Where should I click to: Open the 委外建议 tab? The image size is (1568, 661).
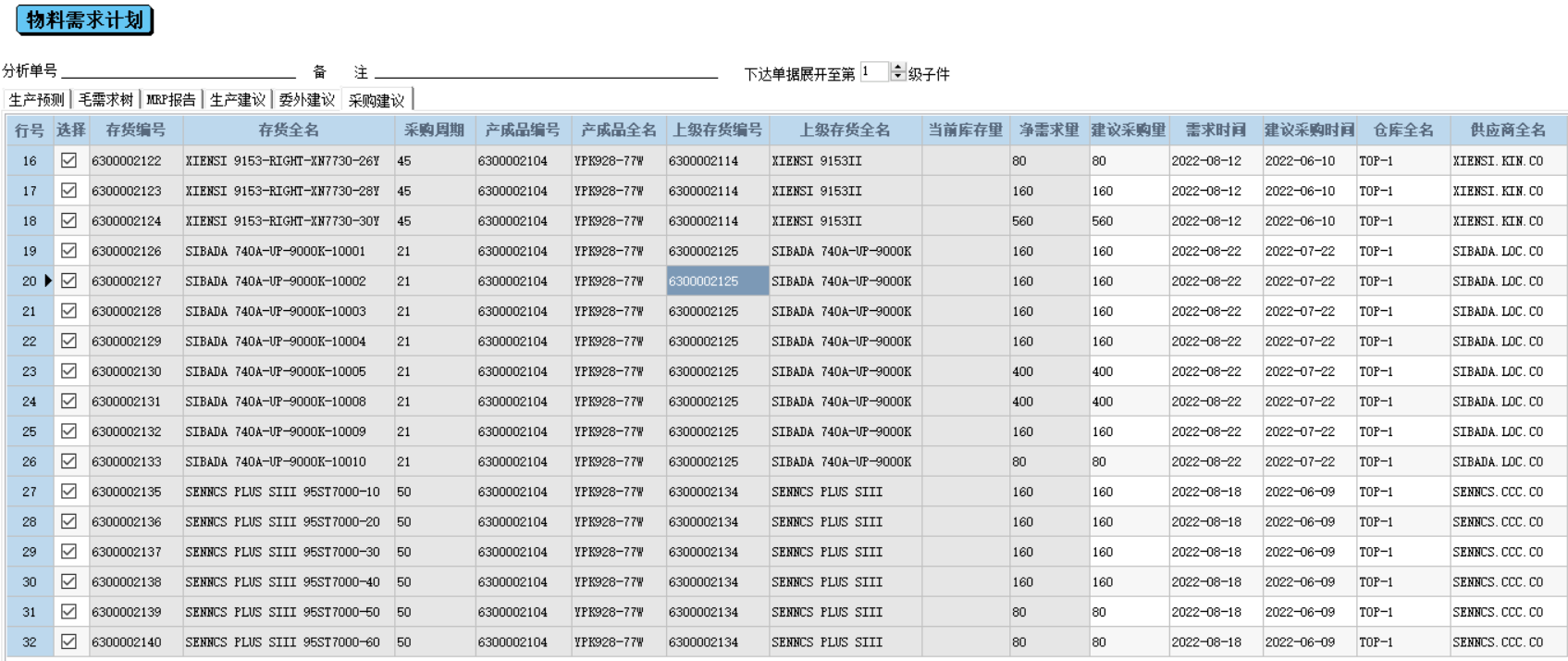point(307,100)
